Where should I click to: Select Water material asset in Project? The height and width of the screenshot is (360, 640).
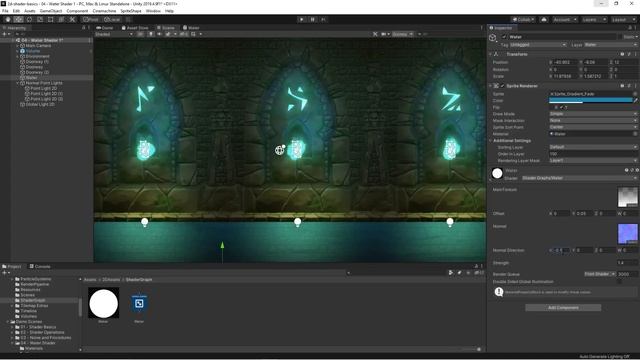(104, 303)
